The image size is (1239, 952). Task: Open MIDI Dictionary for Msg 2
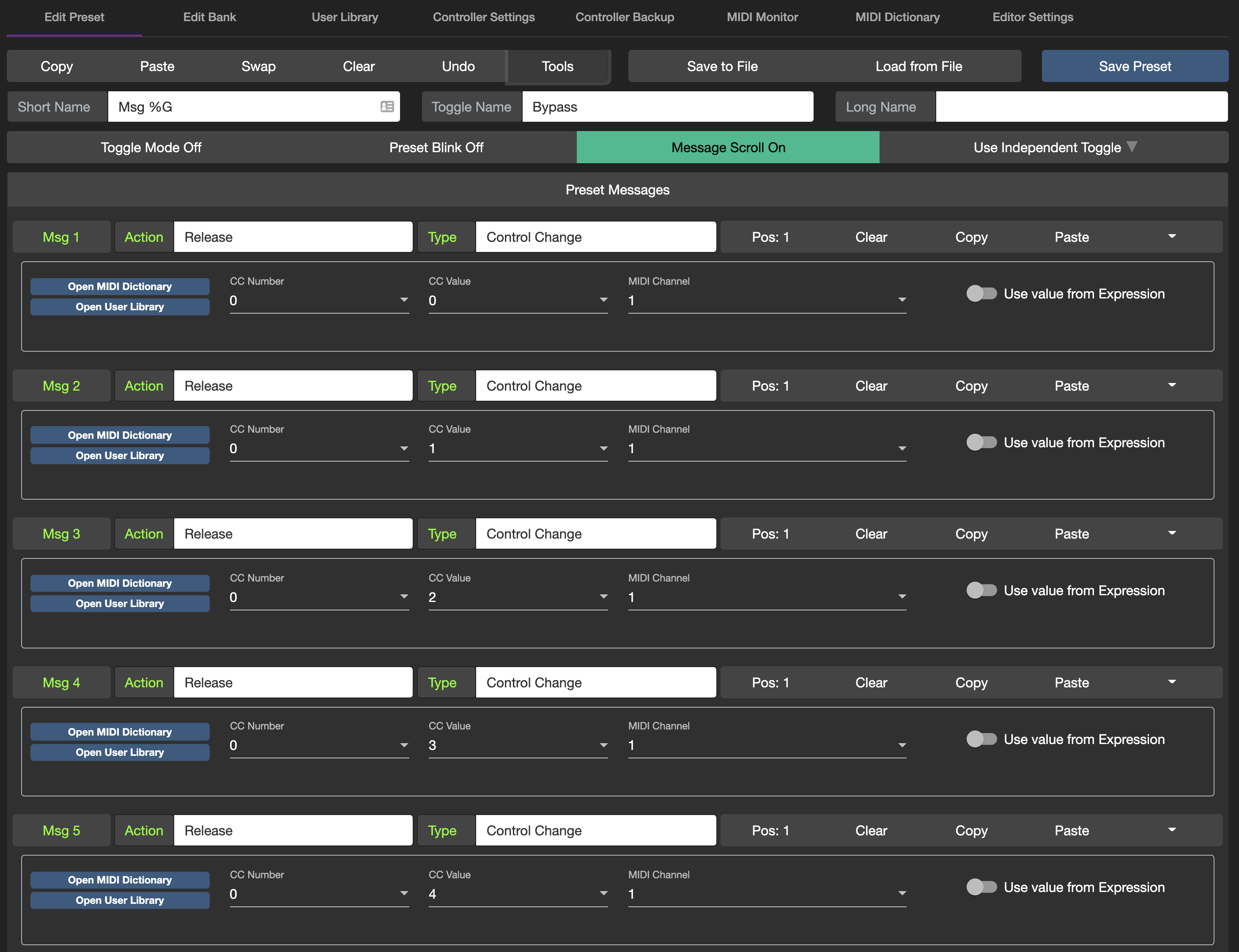pyautogui.click(x=120, y=435)
